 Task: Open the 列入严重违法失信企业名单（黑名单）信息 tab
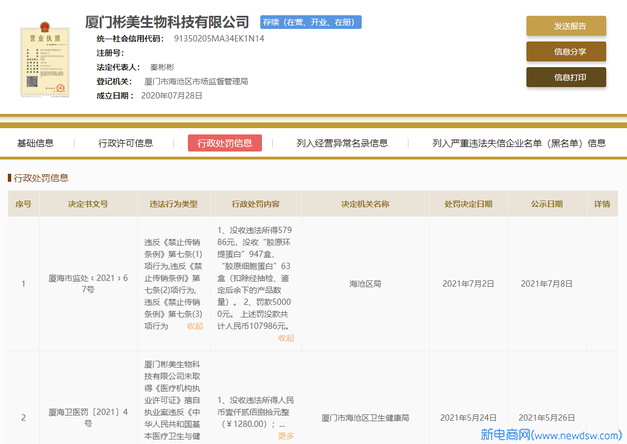click(x=519, y=143)
